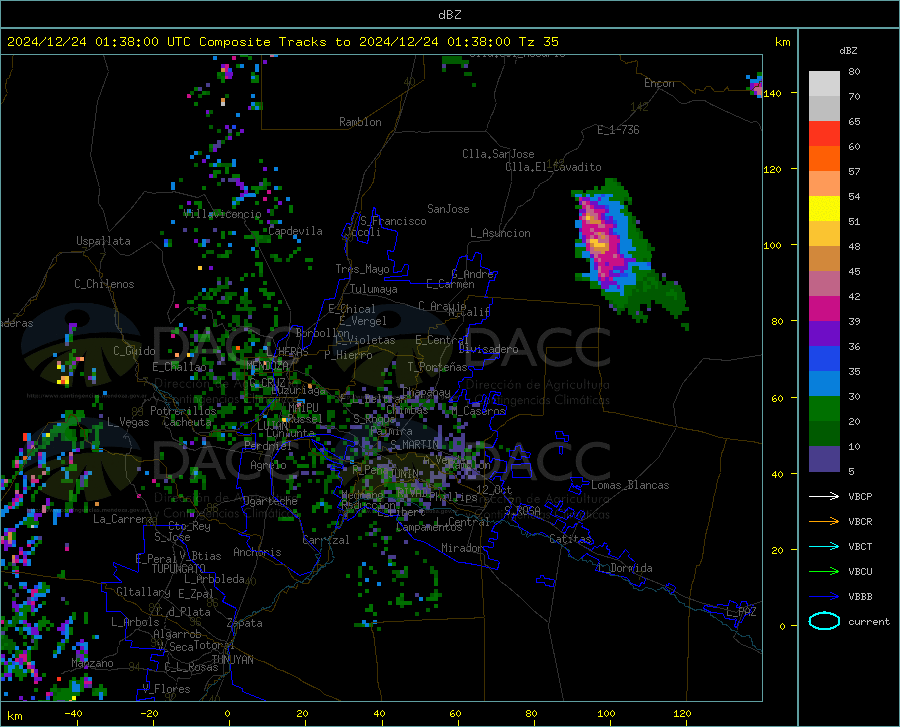Screen dimensions: 900x727
Task: Click the L_Asuncion map label
Action: point(501,233)
